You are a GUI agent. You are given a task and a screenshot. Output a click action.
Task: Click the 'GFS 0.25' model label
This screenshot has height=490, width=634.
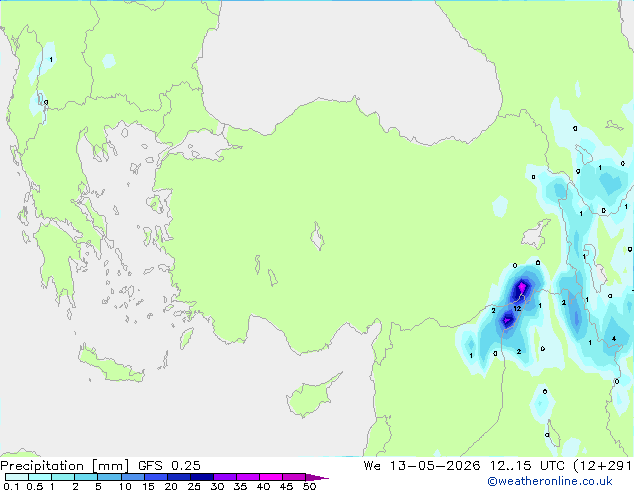pos(169,465)
